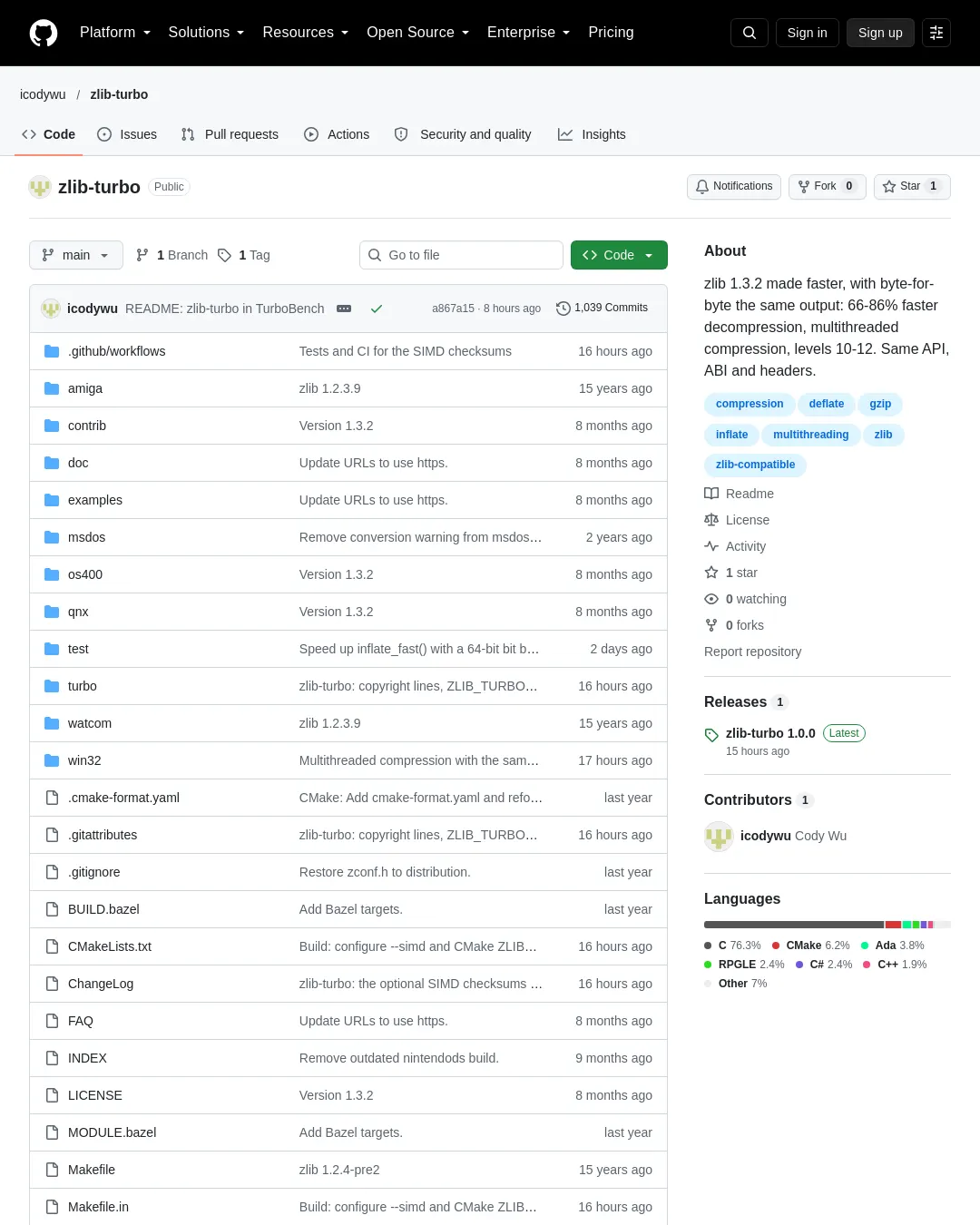Toggle Notifications for this repository
This screenshot has height=1225, width=980.
click(x=734, y=186)
